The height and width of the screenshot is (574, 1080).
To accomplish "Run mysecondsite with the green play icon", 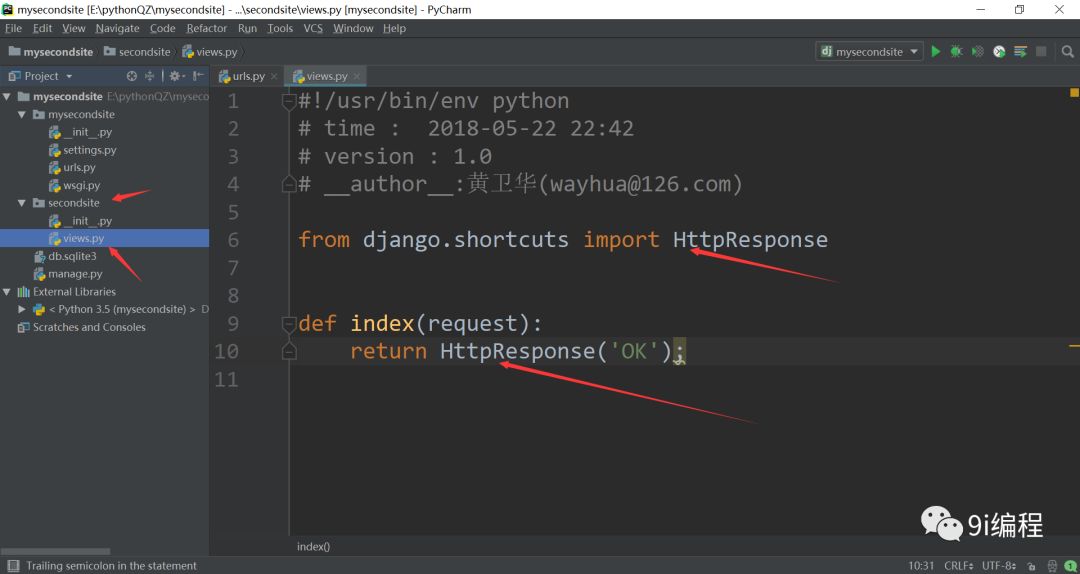I will click(935, 52).
